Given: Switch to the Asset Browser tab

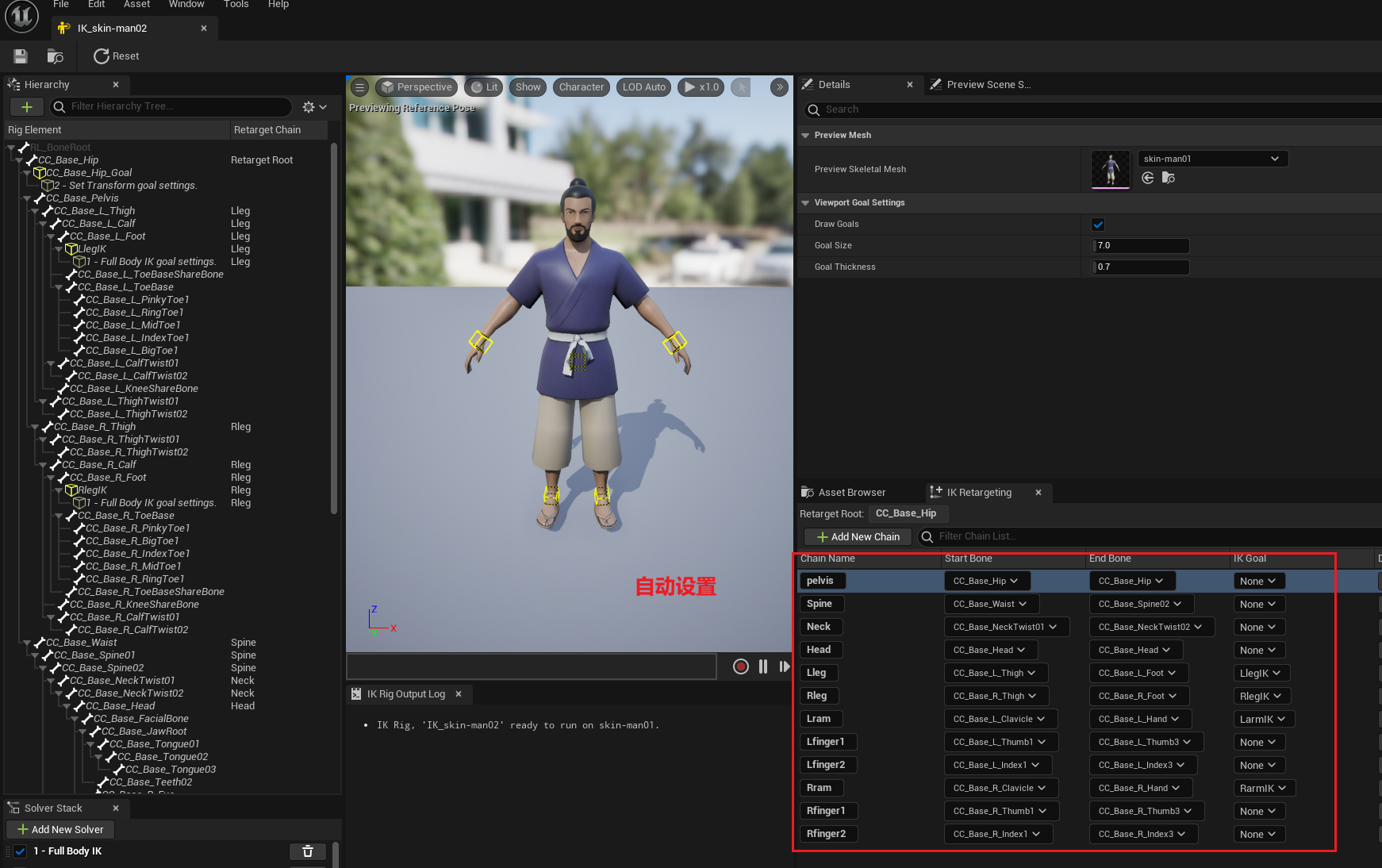Looking at the screenshot, I should pos(851,493).
